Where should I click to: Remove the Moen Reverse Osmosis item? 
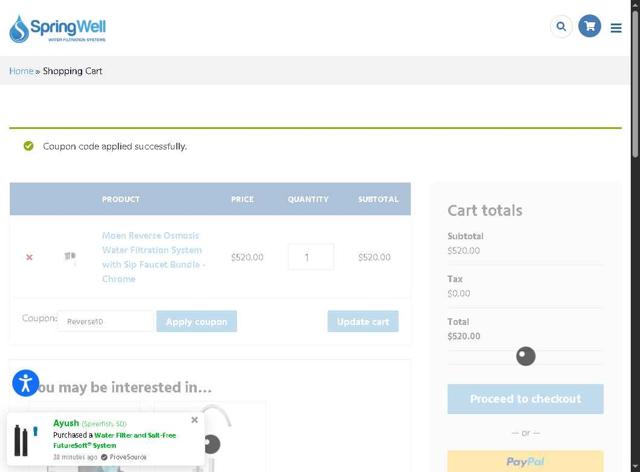tap(29, 257)
